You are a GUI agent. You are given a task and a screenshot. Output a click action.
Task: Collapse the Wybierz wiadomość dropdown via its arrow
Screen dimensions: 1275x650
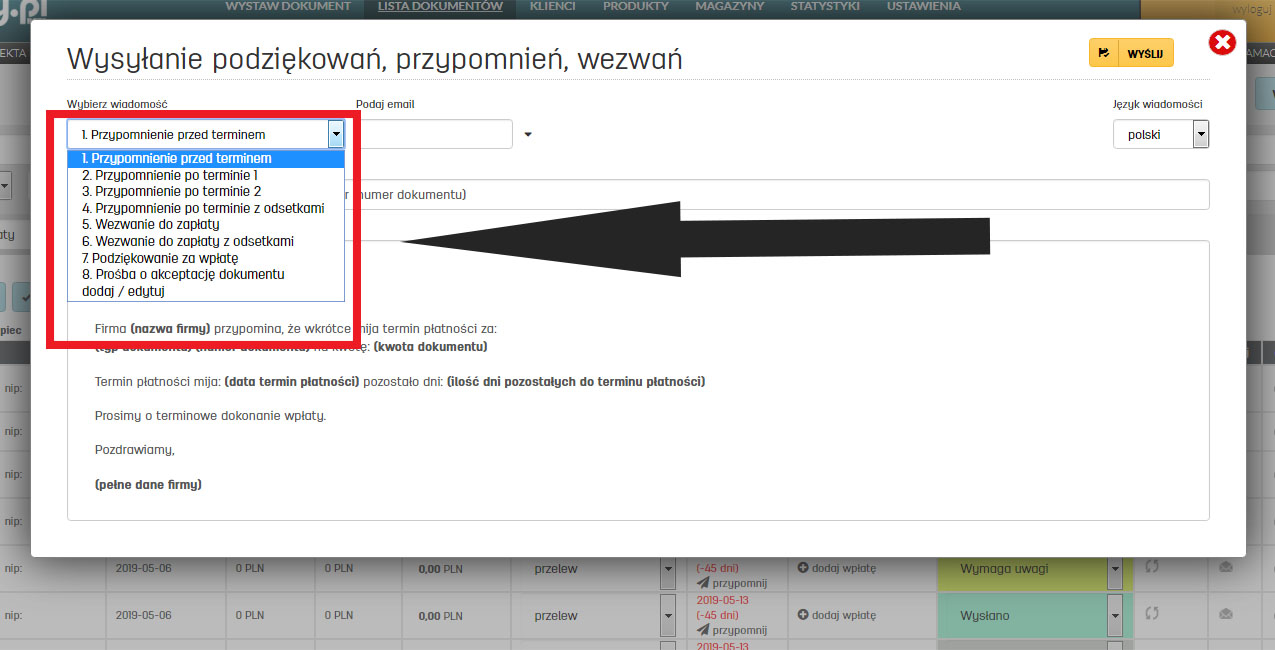pyautogui.click(x=336, y=134)
